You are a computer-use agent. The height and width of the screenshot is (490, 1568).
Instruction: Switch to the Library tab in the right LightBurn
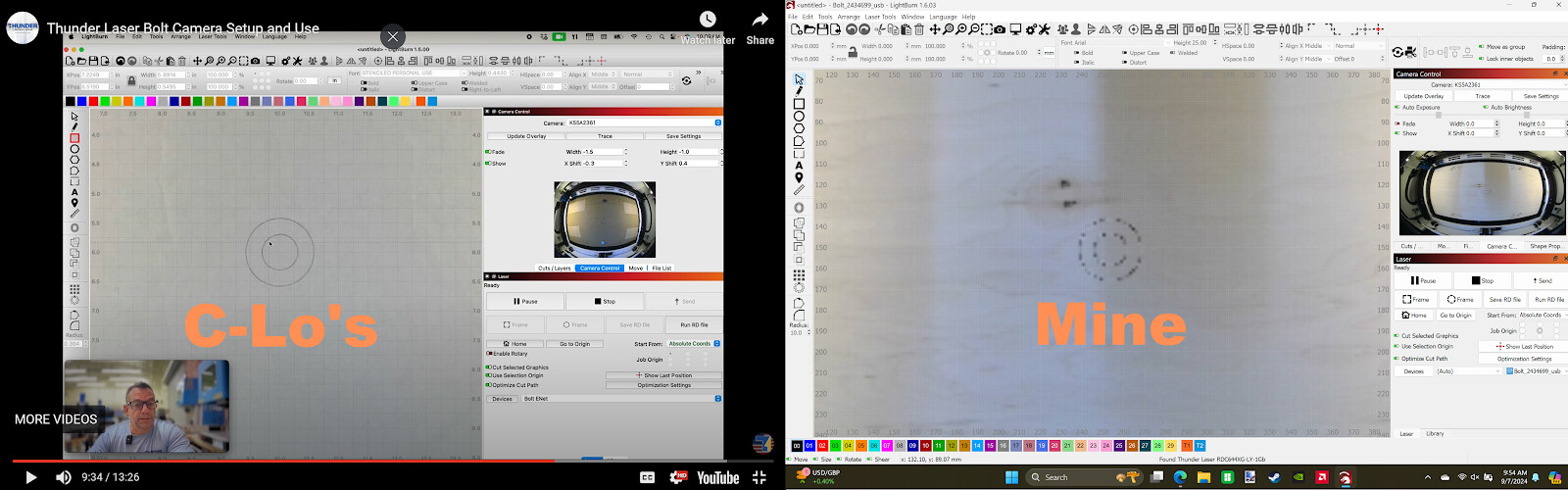pos(1435,433)
